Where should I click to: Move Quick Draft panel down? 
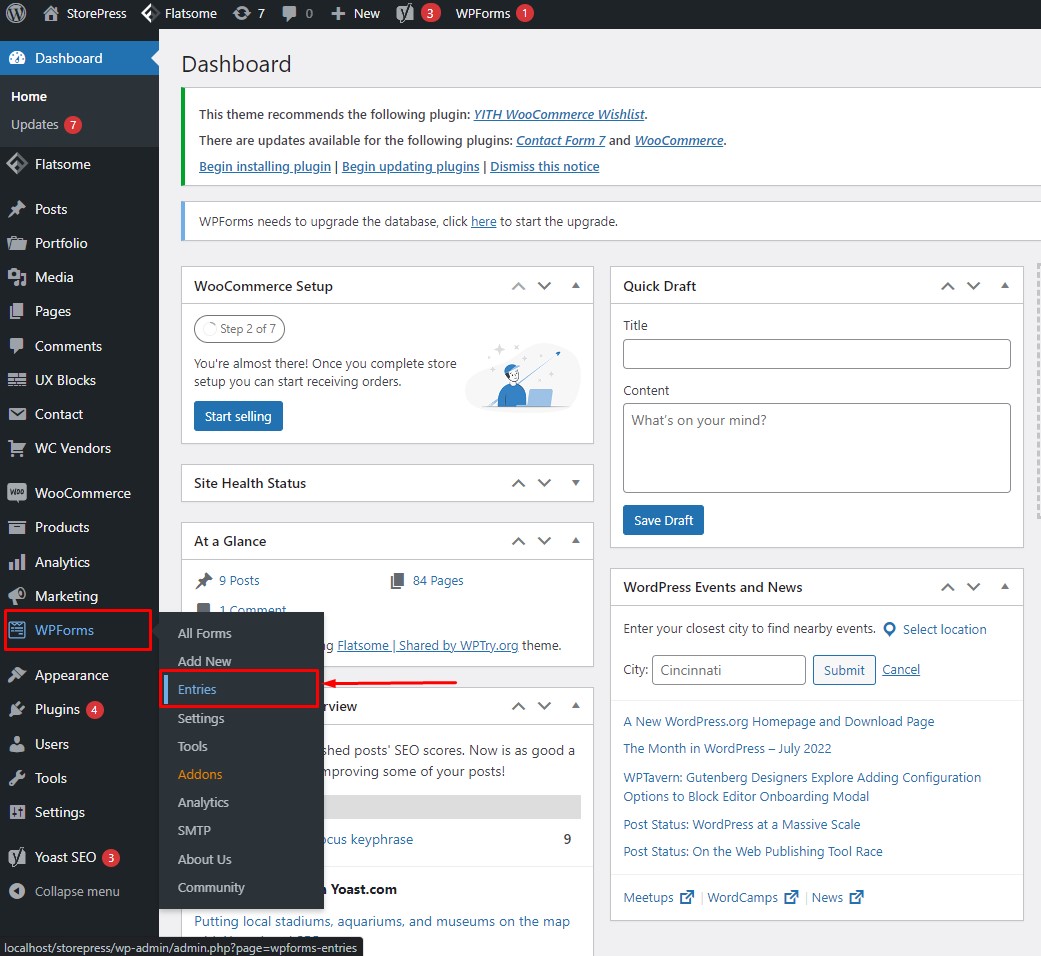click(x=973, y=286)
